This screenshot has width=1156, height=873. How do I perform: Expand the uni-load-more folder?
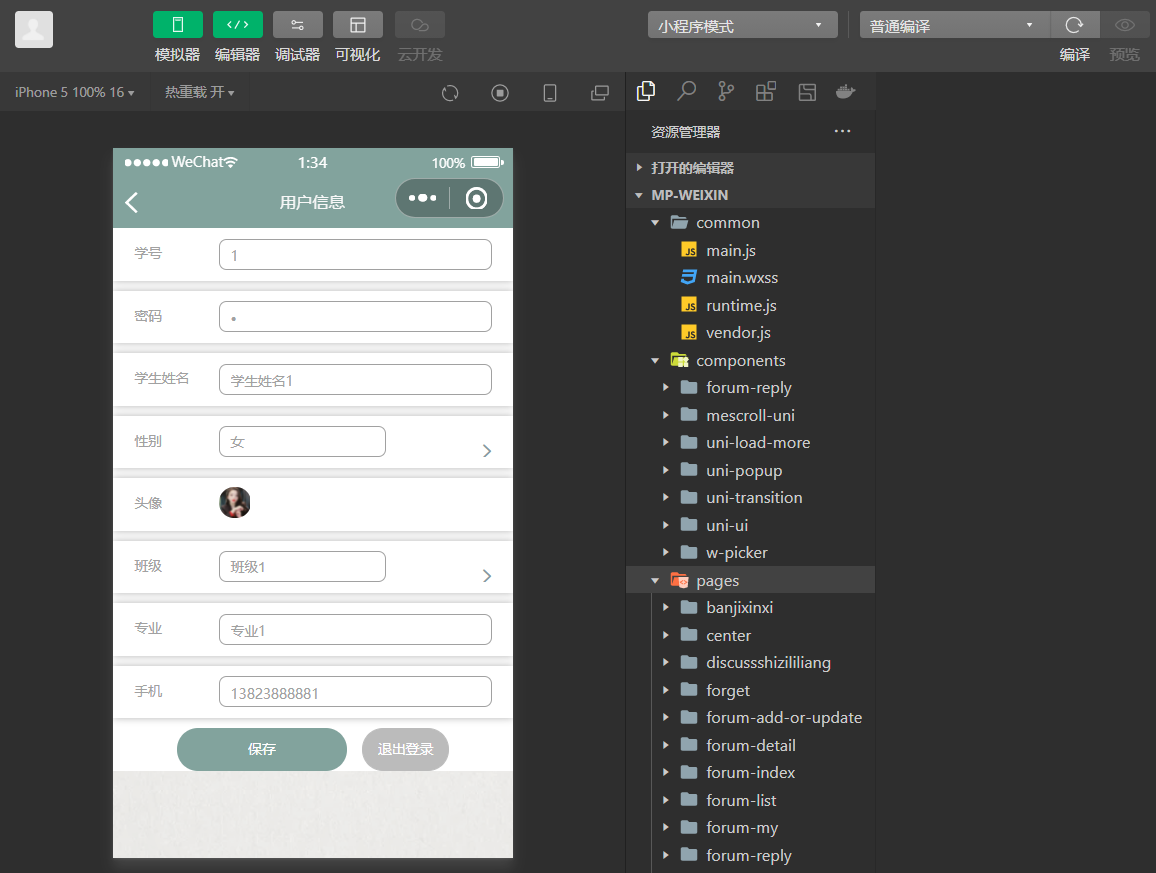pos(751,442)
